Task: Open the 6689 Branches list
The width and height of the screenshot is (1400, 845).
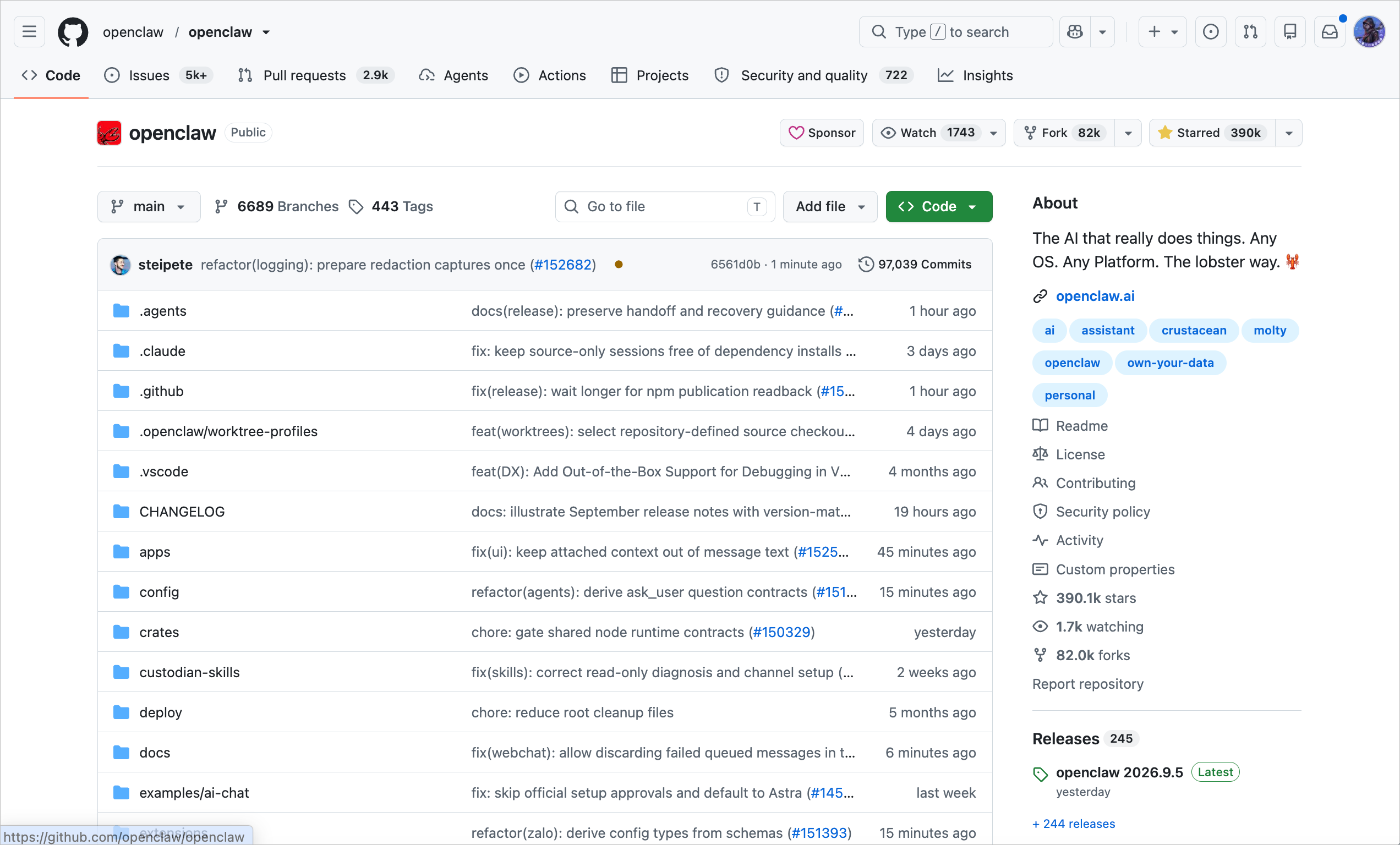Action: pos(277,207)
